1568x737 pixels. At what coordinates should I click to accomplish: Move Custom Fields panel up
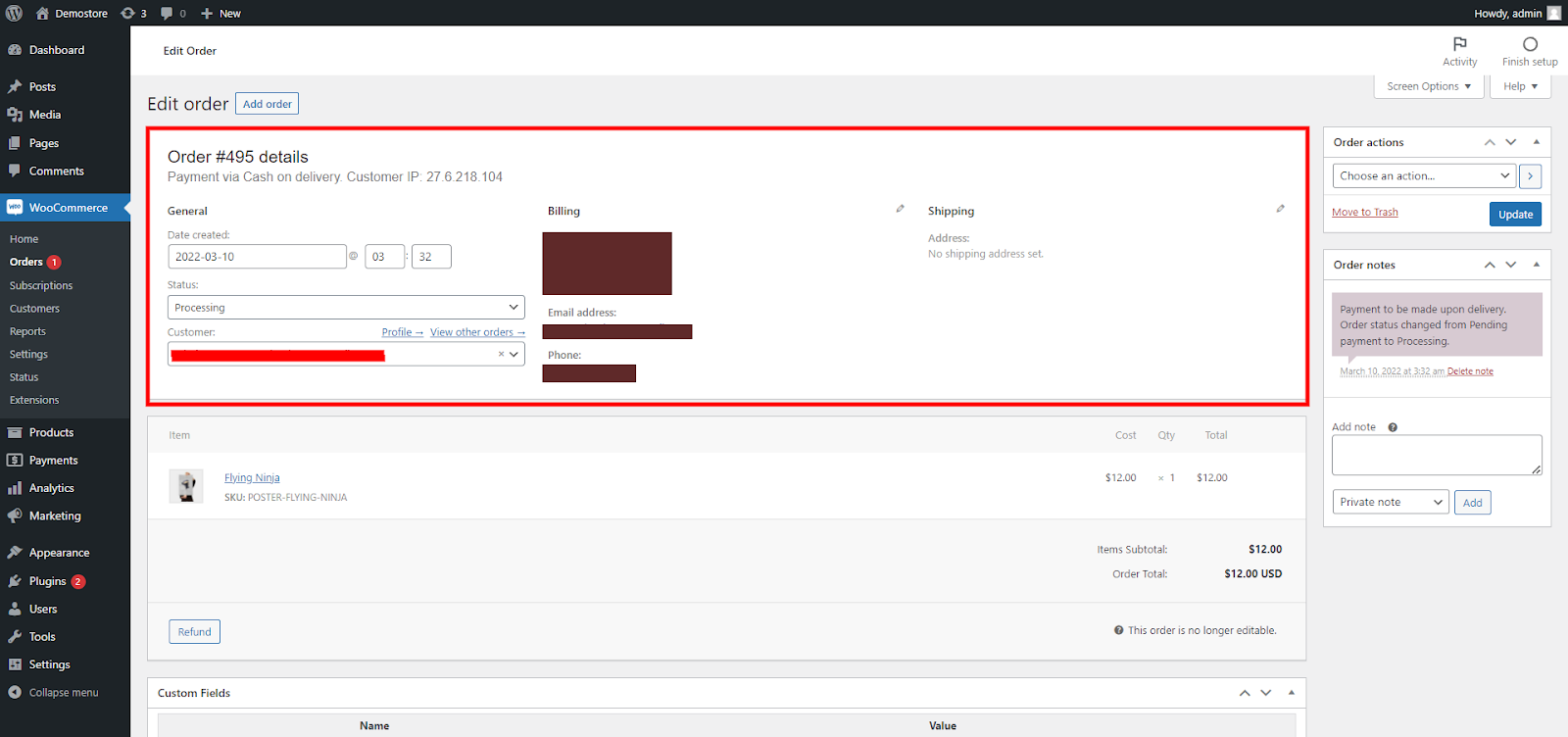1245,693
